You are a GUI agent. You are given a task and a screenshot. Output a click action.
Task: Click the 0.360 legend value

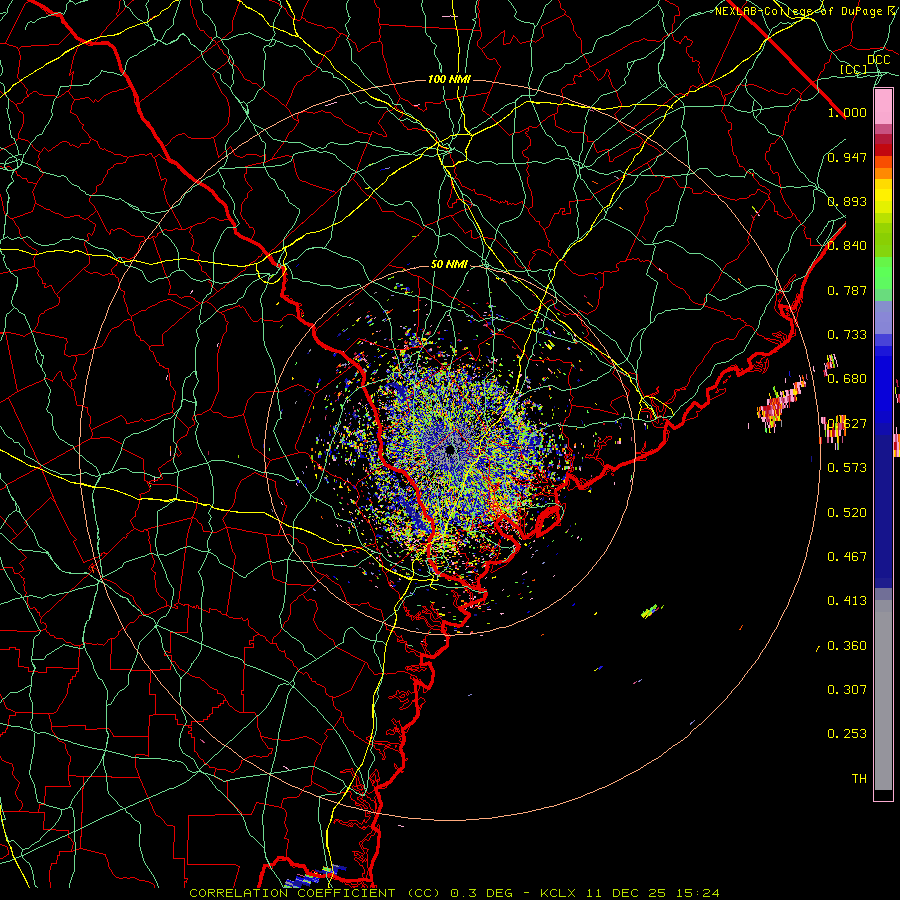coord(847,646)
